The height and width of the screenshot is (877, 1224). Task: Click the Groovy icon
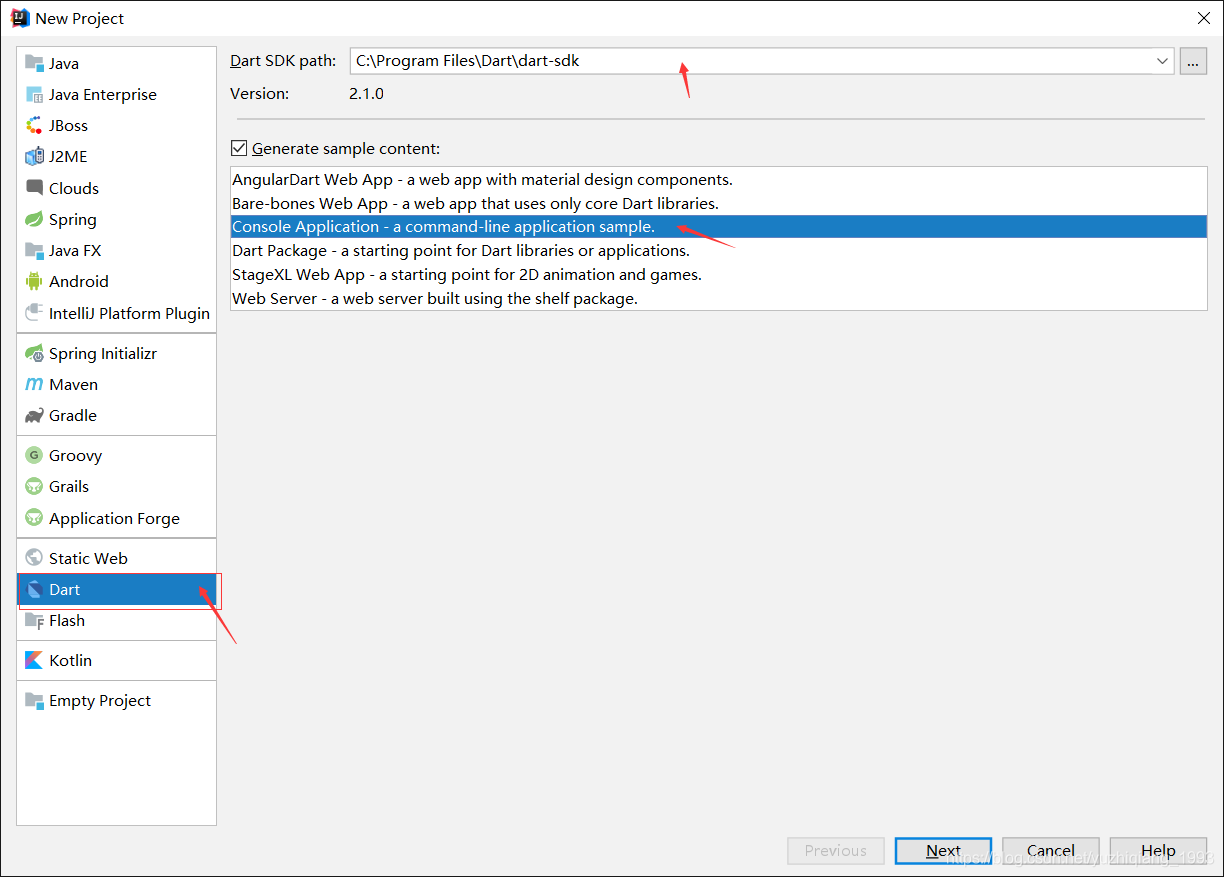coord(34,455)
